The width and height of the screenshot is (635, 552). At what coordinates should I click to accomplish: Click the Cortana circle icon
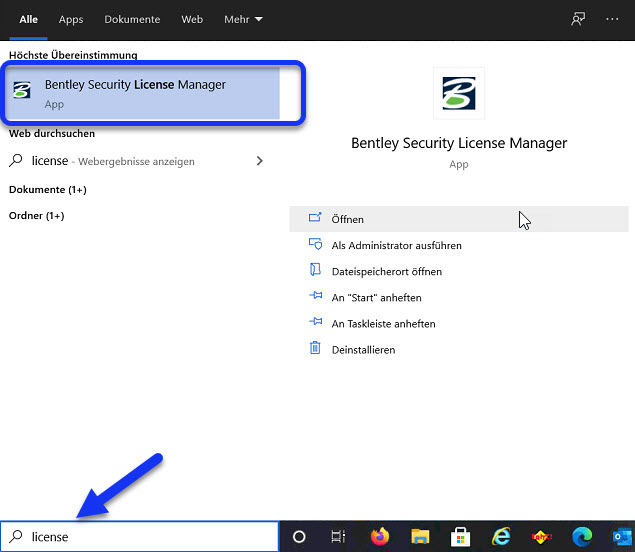point(298,537)
